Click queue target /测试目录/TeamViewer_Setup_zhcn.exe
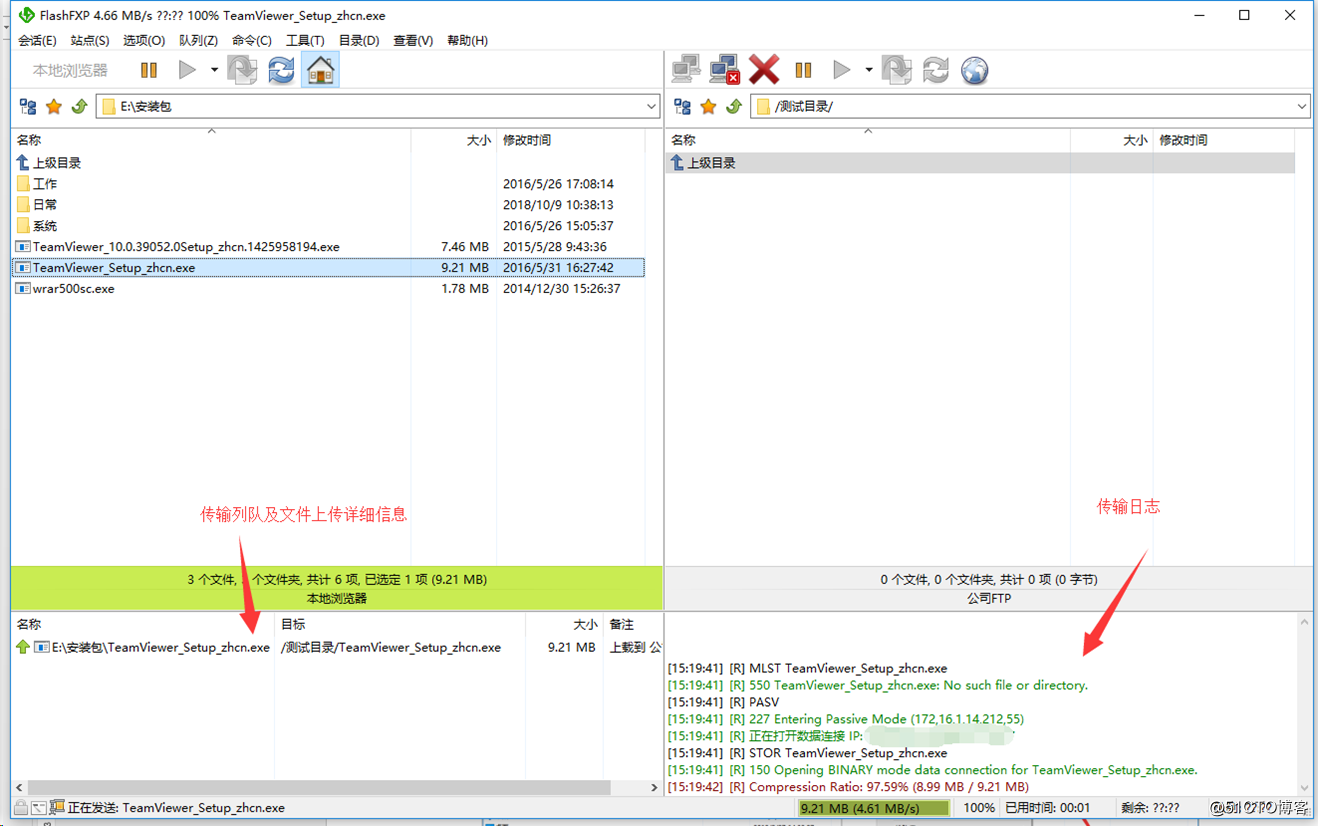The image size is (1318, 826). [391, 648]
